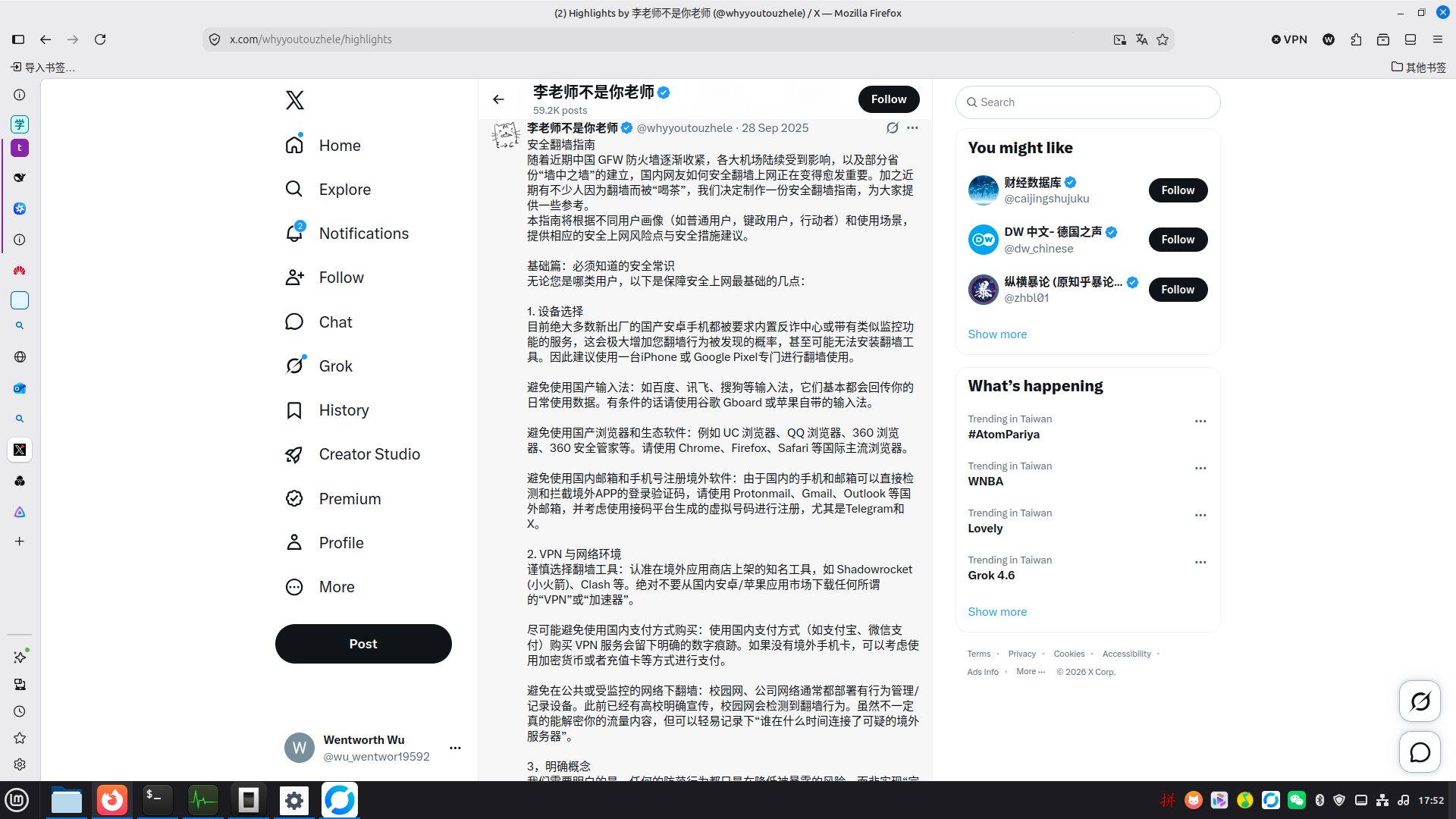Open DW 中文 profile avatar
Viewport: 1456px width, 819px height.
tap(983, 240)
